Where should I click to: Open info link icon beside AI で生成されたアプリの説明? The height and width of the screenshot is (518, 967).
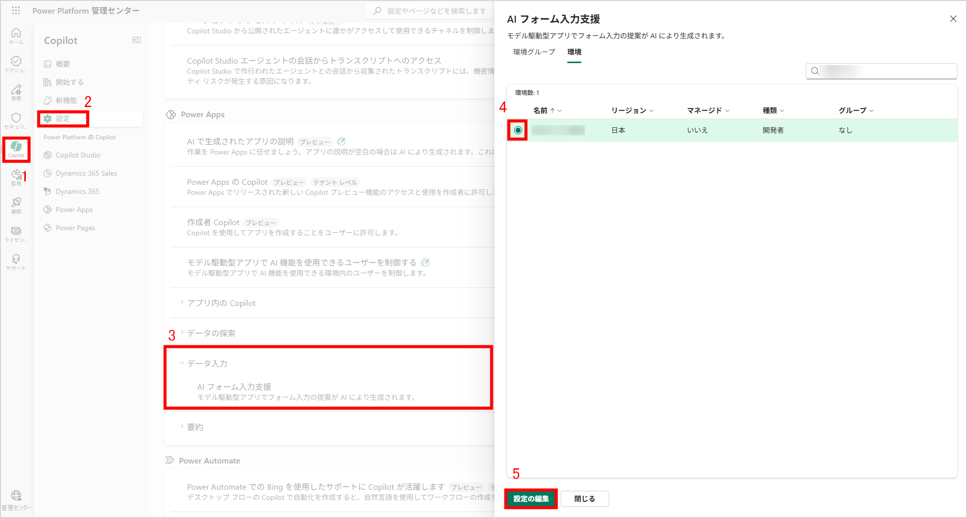342,141
